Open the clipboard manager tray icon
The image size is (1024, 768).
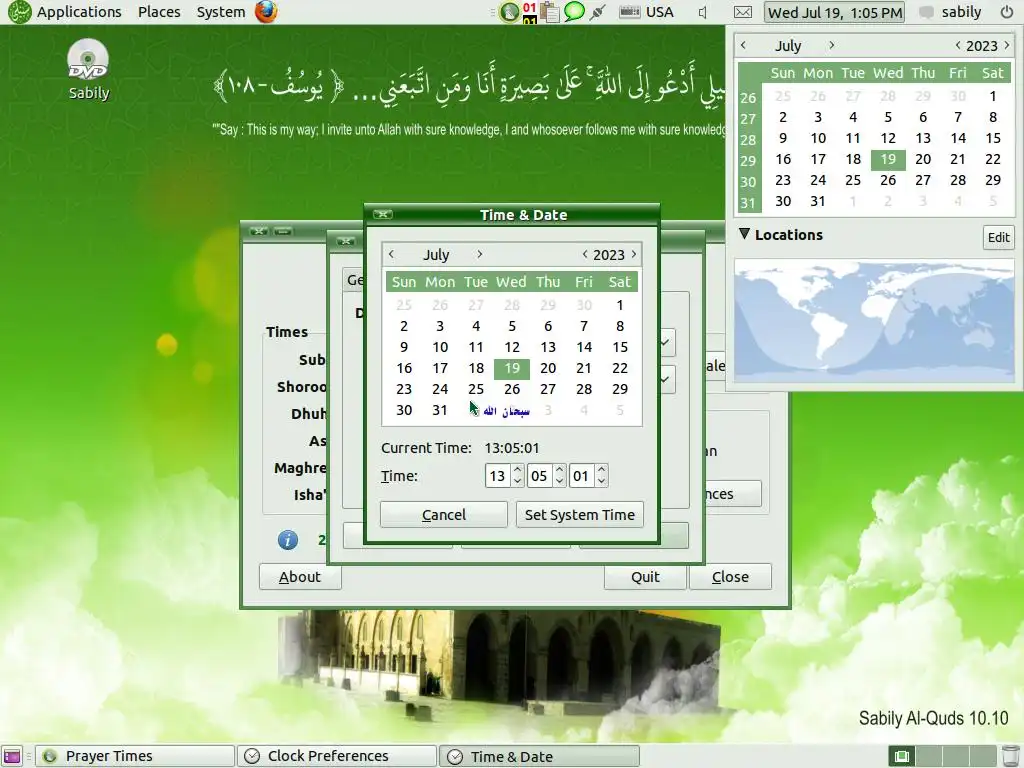pyautogui.click(x=550, y=12)
